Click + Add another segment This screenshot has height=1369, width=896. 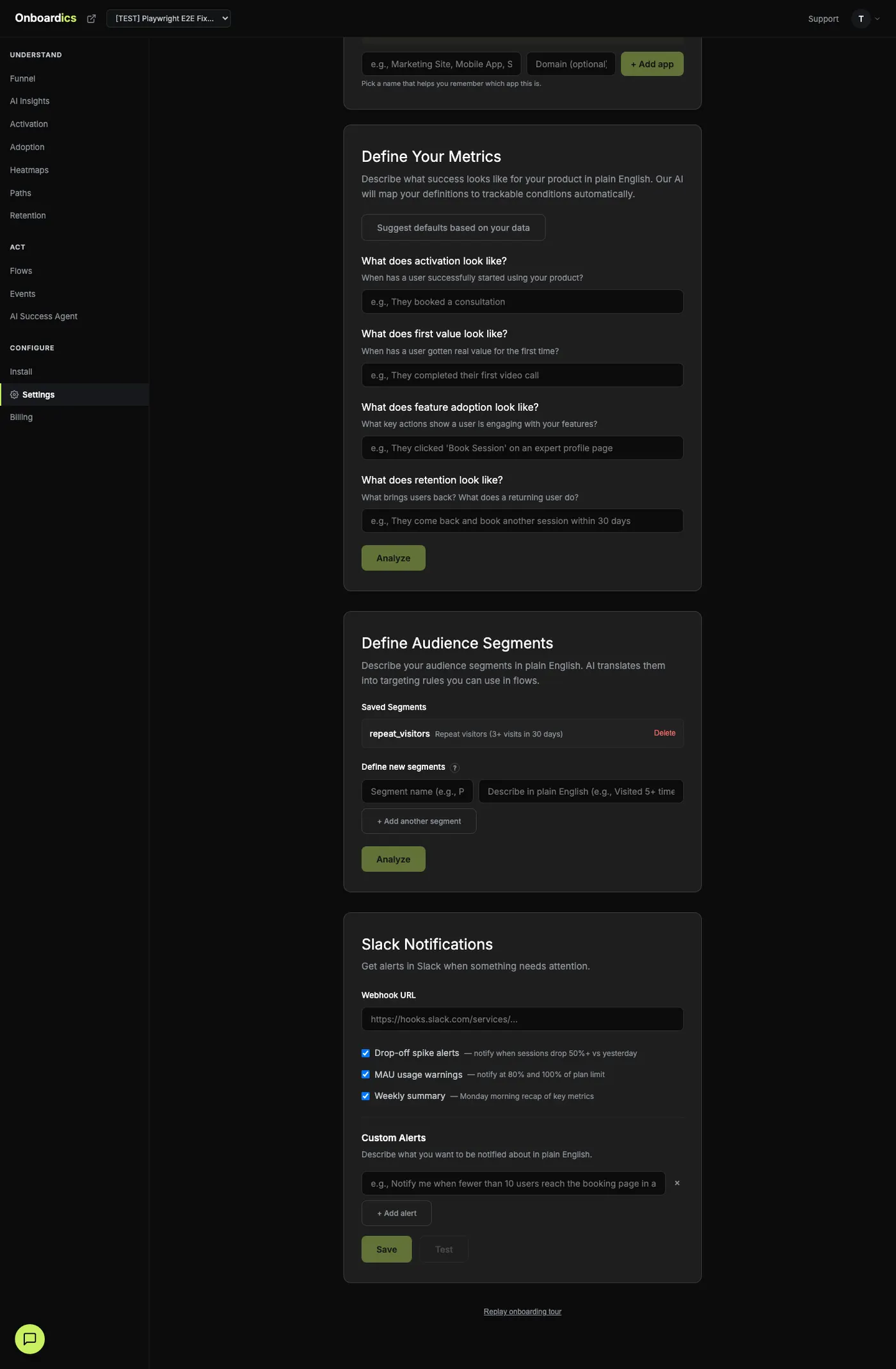click(x=419, y=821)
